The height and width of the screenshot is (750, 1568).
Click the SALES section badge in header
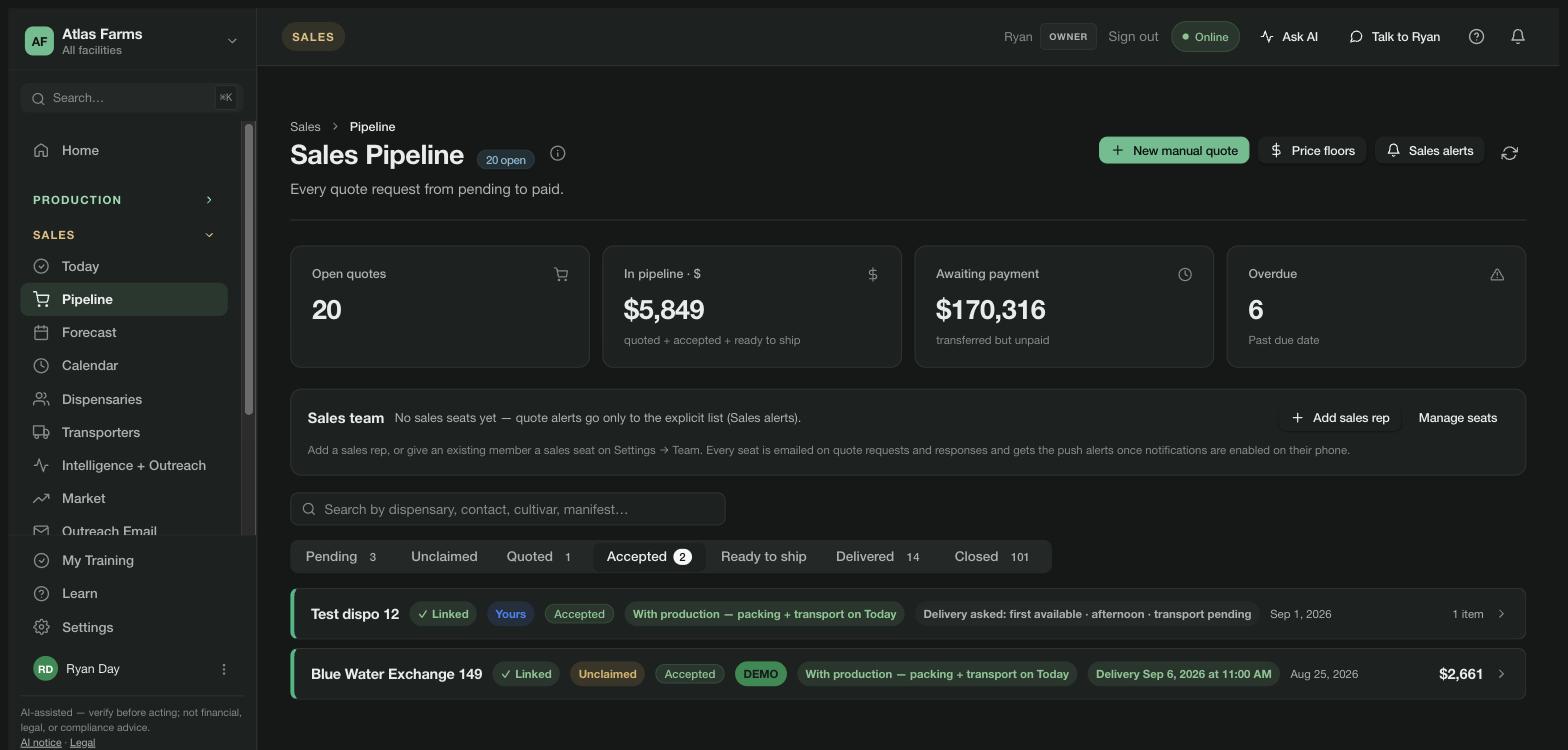point(313,37)
